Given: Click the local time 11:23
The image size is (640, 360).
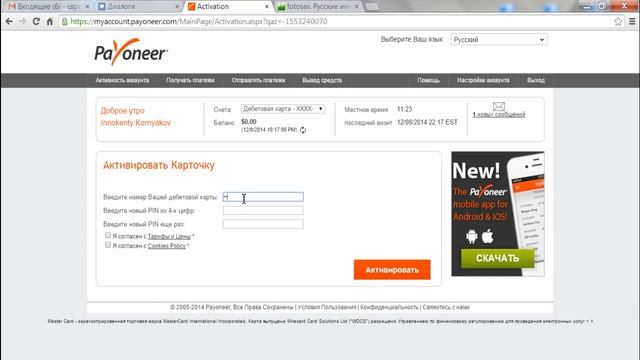Looking at the screenshot, I should (404, 109).
